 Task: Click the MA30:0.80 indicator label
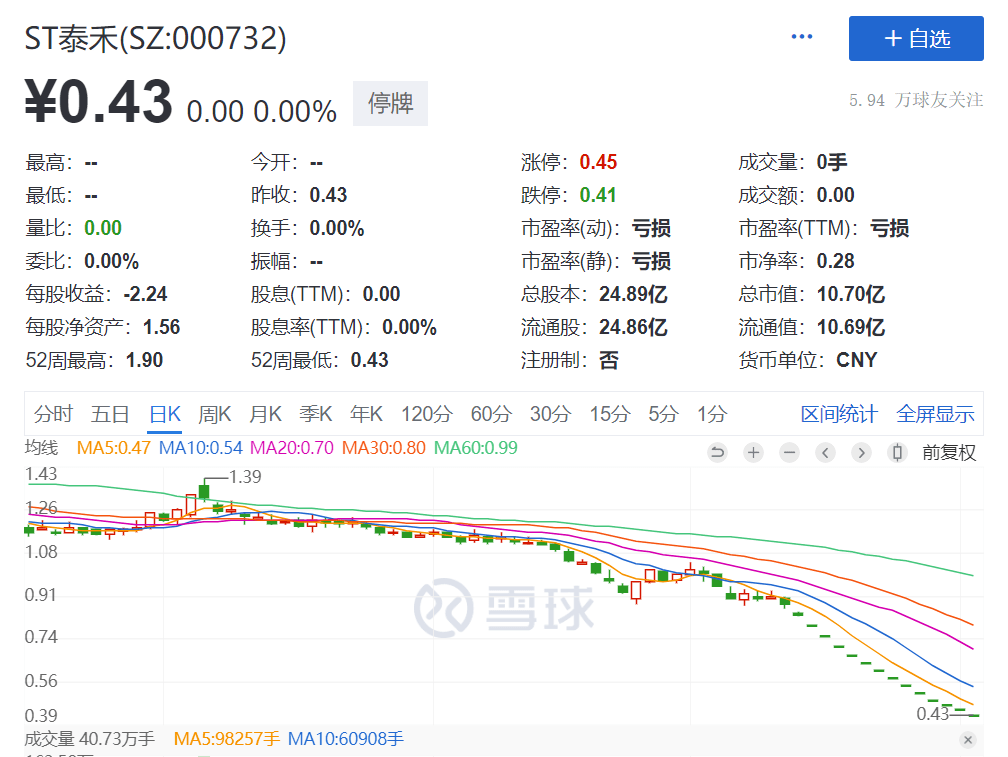click(384, 448)
